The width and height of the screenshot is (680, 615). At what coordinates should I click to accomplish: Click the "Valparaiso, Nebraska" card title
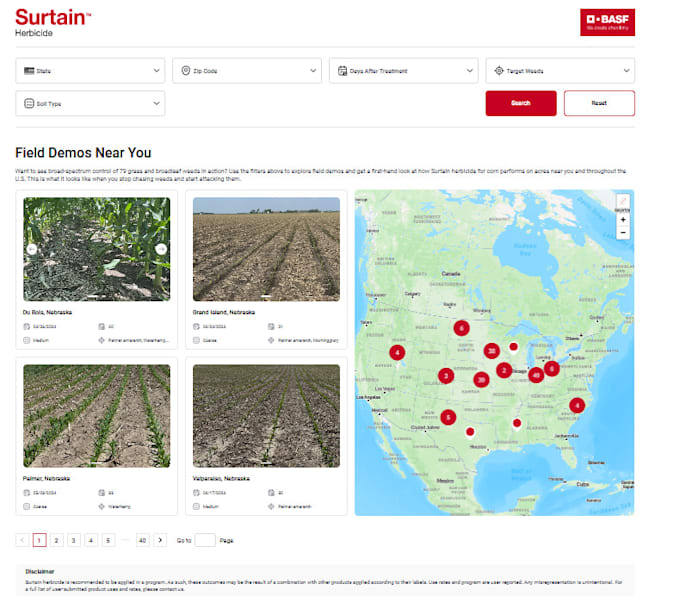[x=221, y=479]
